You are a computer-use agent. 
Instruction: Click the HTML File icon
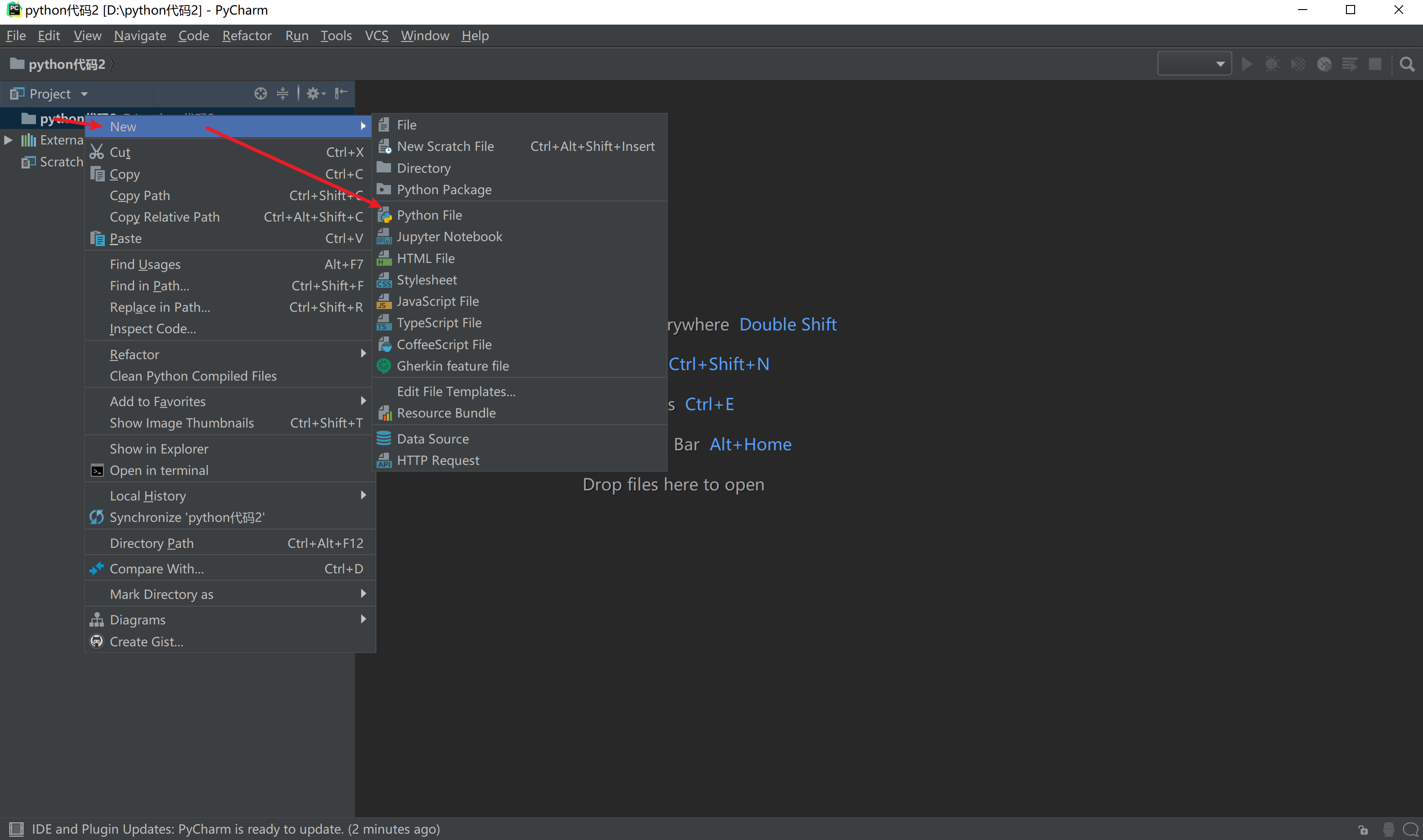pos(384,258)
